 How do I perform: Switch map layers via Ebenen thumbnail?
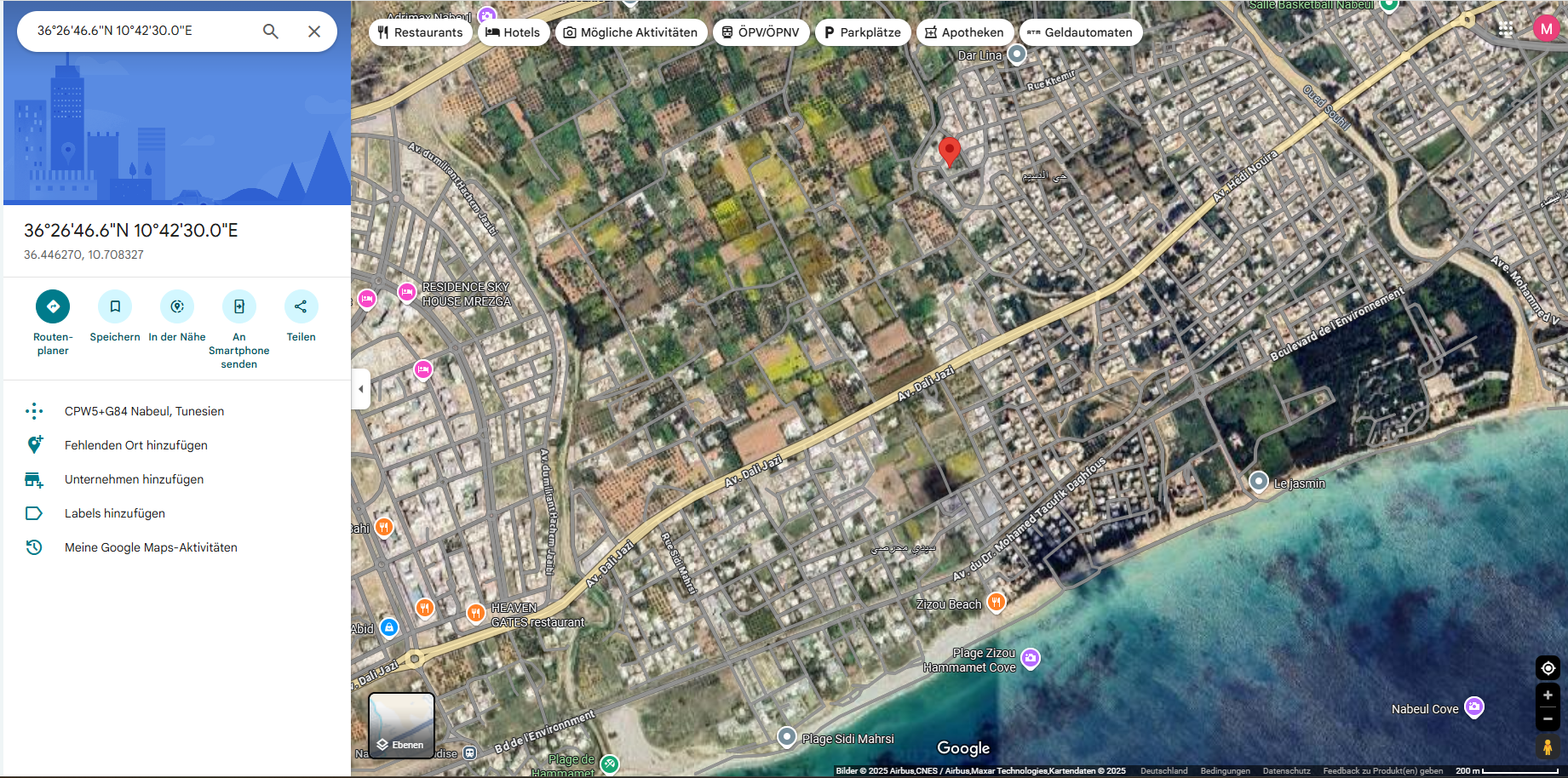(401, 724)
